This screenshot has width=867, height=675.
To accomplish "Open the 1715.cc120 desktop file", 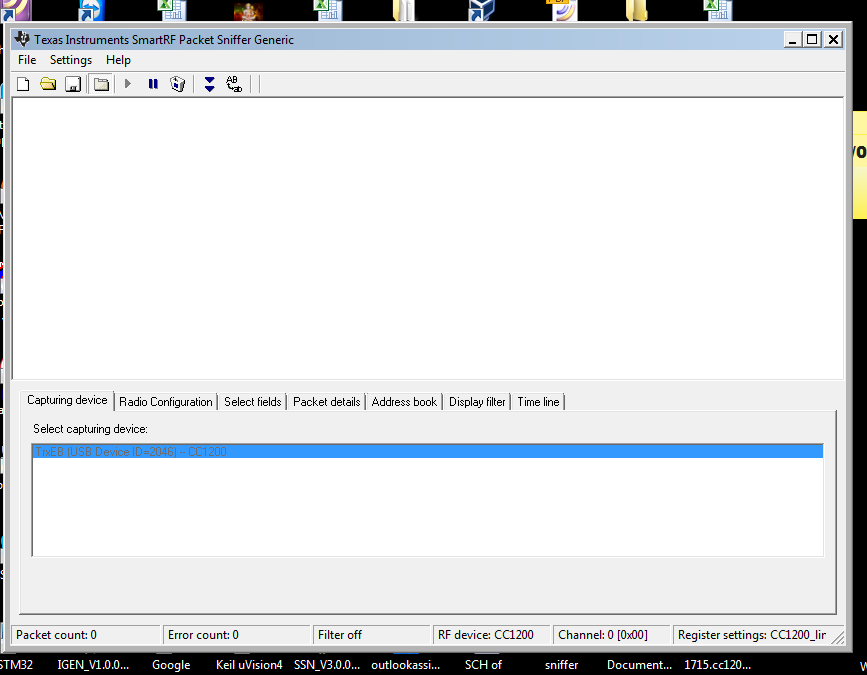I will tap(717, 664).
